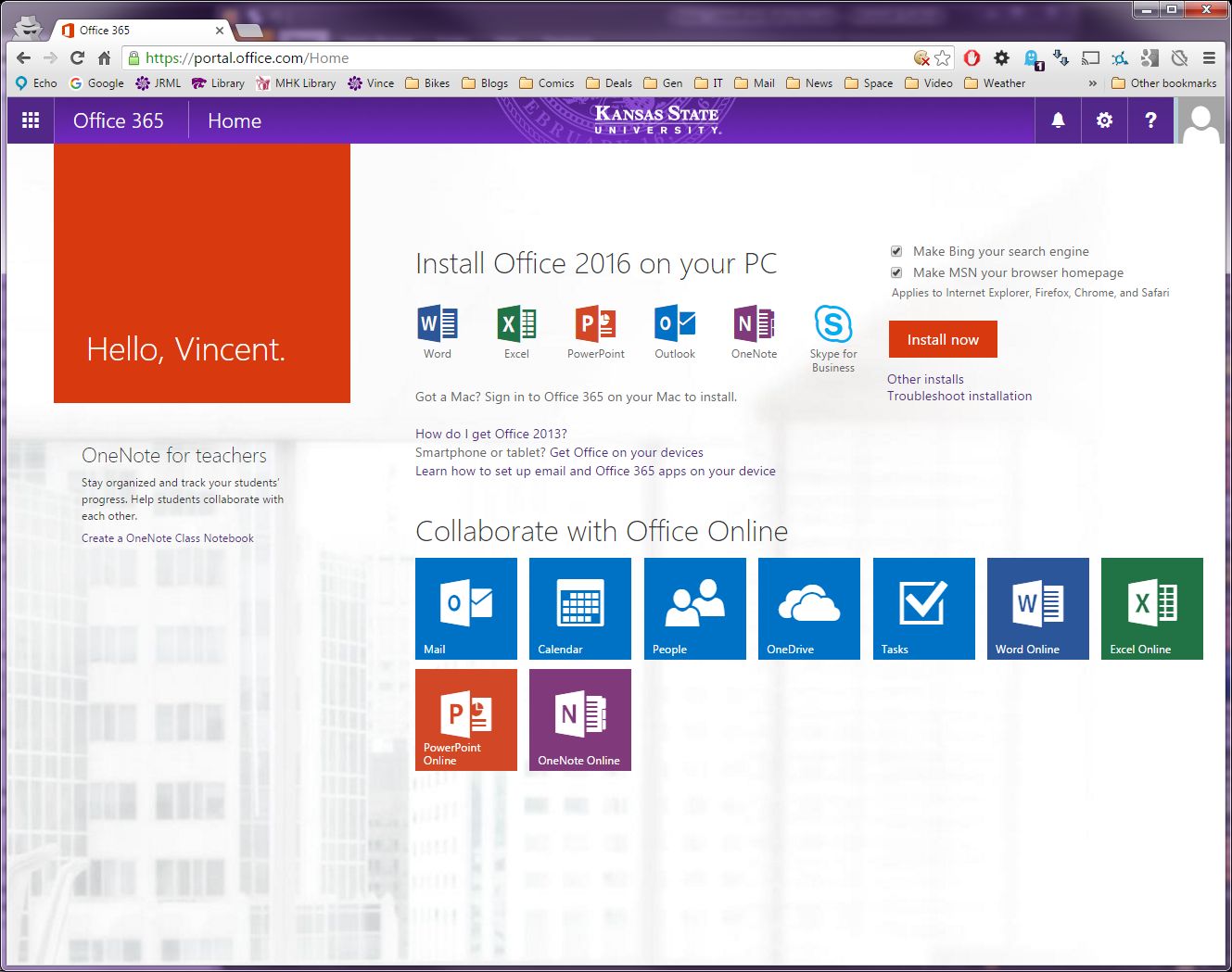Open Troubleshoot installation link
This screenshot has height=972, width=1232.
[959, 396]
